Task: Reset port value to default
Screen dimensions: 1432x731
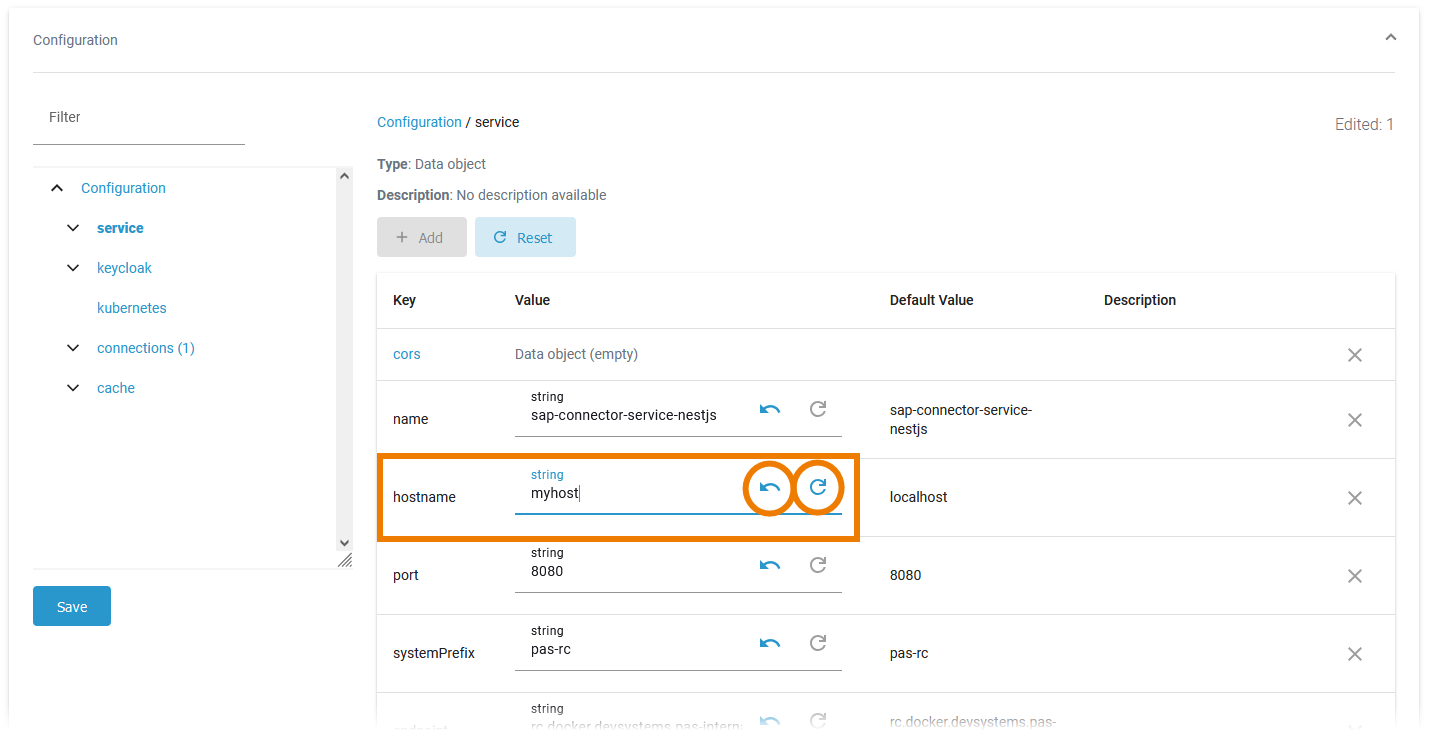Action: 818,566
